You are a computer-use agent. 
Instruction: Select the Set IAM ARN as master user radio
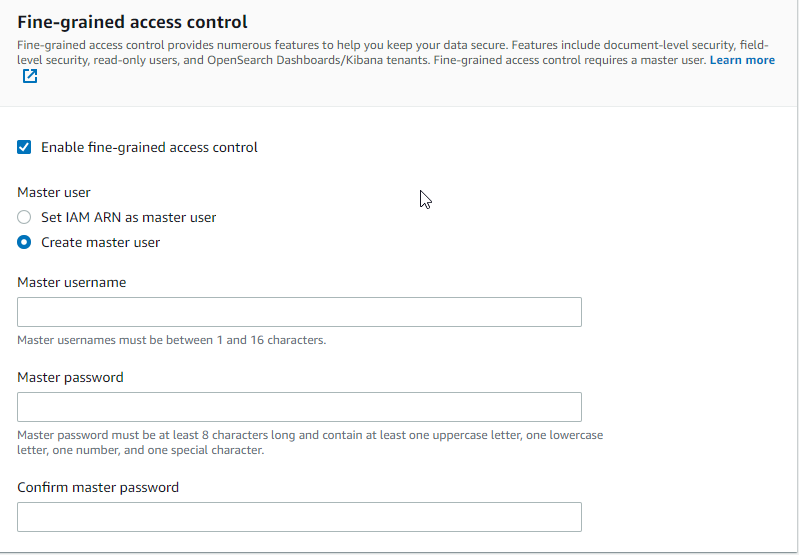pos(24,217)
